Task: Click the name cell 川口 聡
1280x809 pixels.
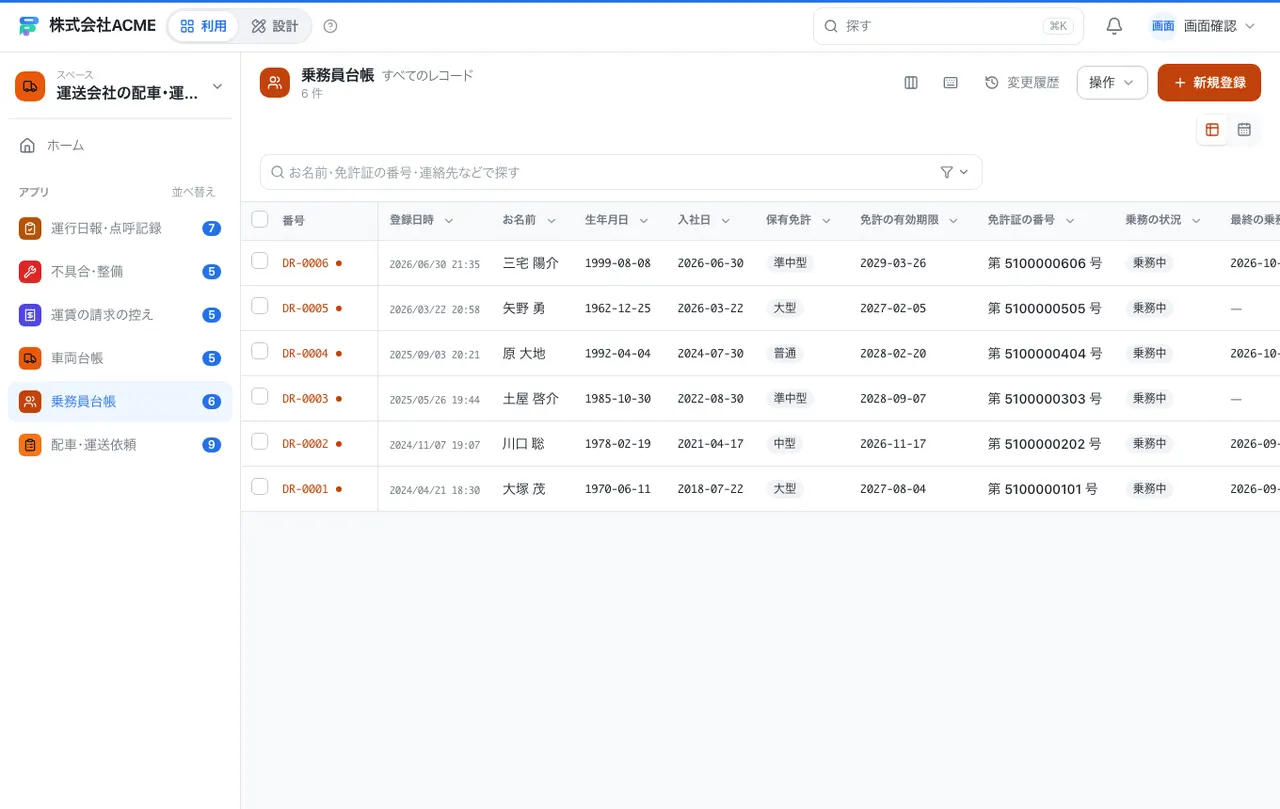Action: [523, 444]
